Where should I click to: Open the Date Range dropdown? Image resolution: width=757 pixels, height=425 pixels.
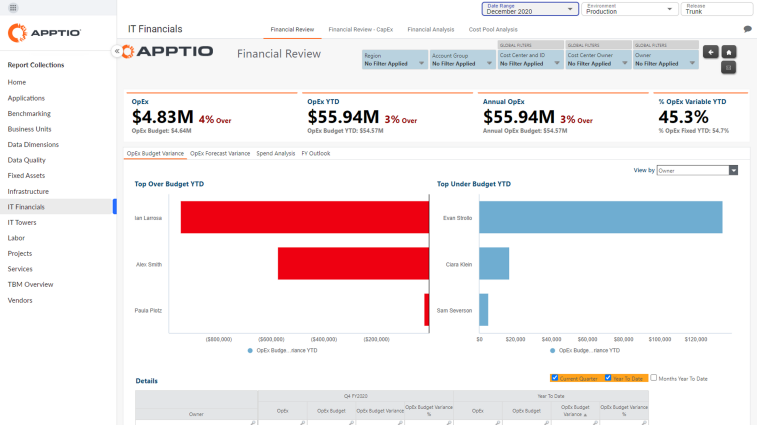[530, 9]
